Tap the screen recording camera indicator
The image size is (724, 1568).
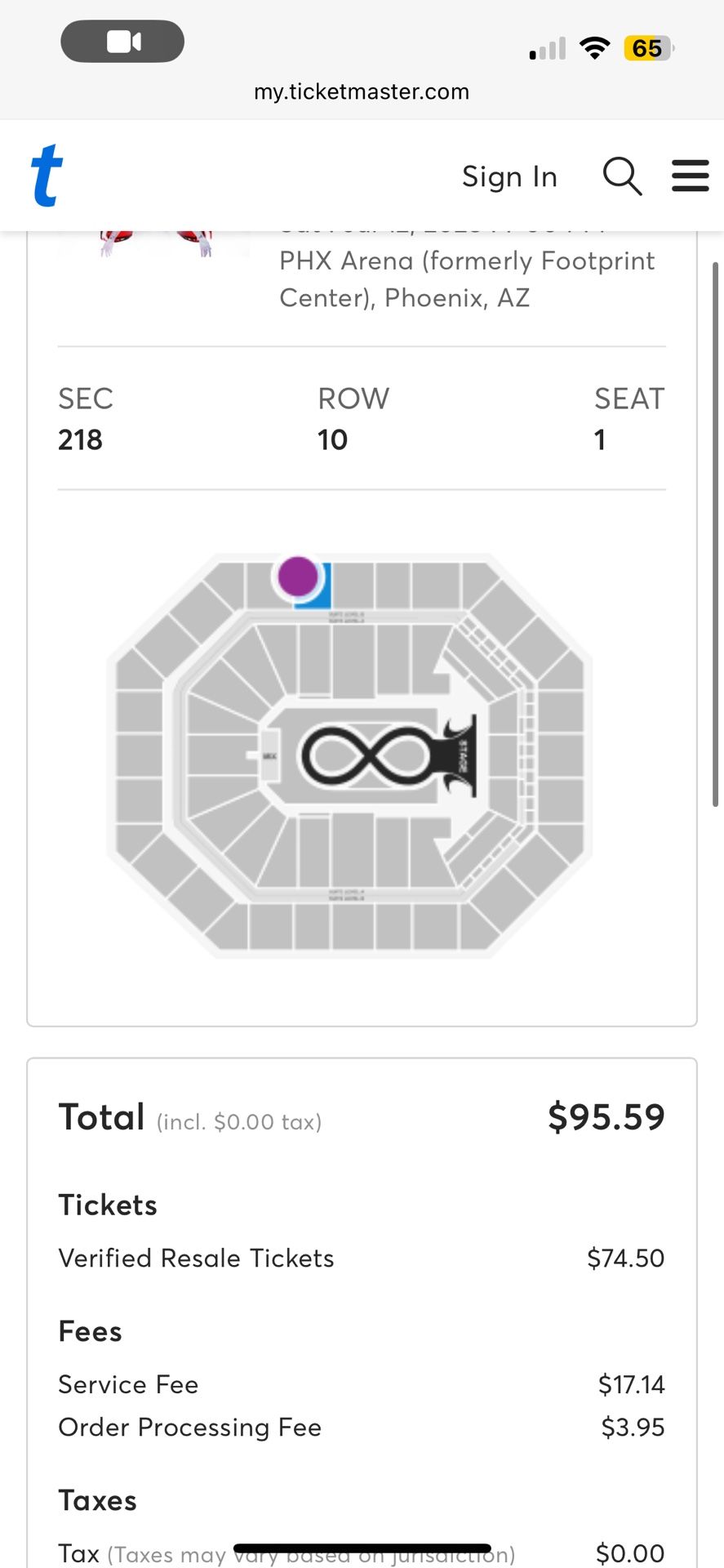tap(122, 41)
